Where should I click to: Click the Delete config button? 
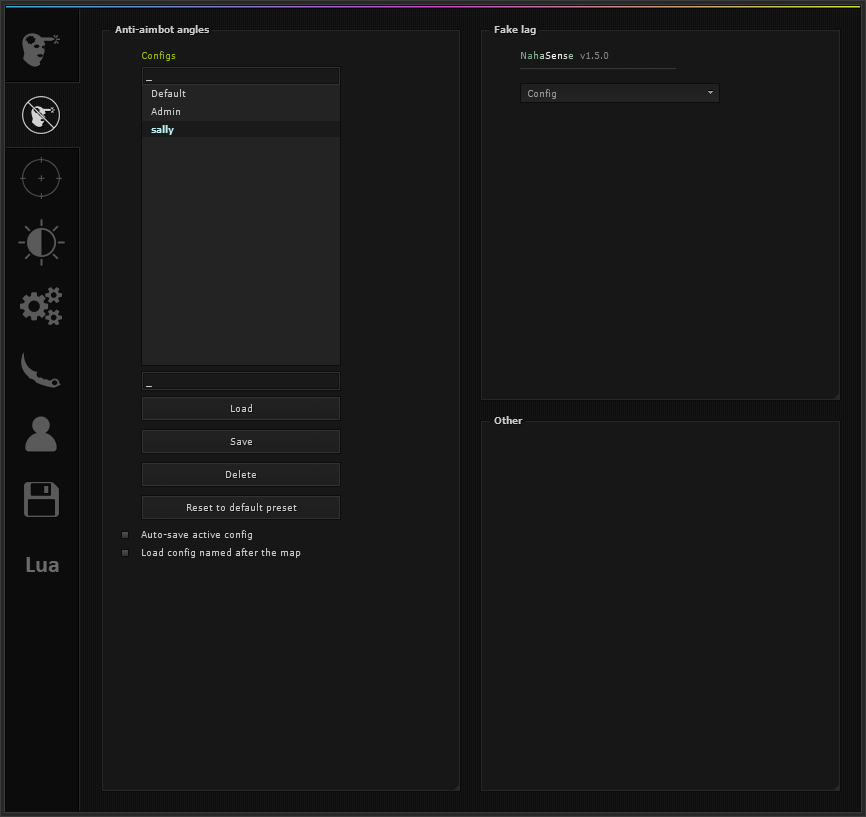tap(241, 475)
